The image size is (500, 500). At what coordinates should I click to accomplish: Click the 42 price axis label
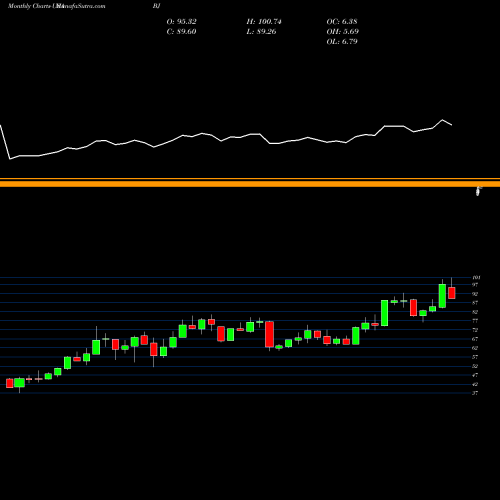click(475, 384)
